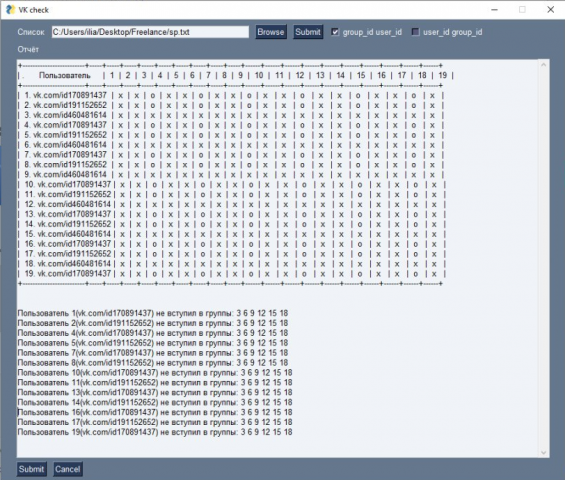
Task: Select row 3. vk.com/id460481614
Action: [231, 115]
